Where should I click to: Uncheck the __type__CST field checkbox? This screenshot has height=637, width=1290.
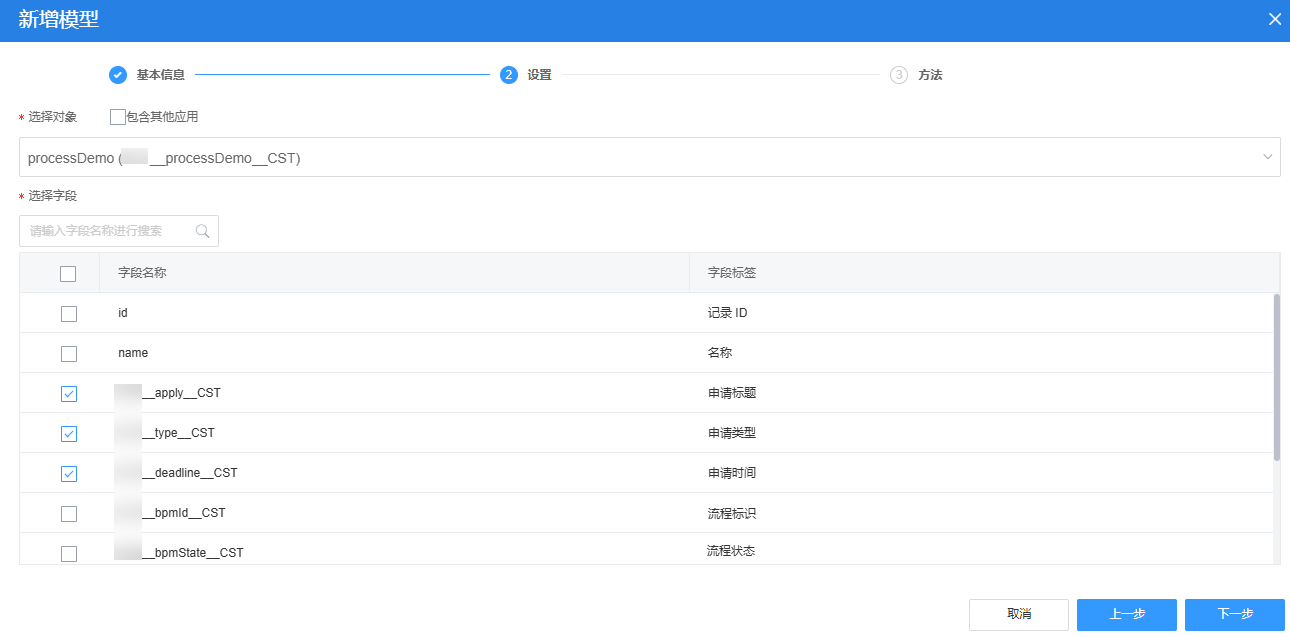click(x=68, y=433)
